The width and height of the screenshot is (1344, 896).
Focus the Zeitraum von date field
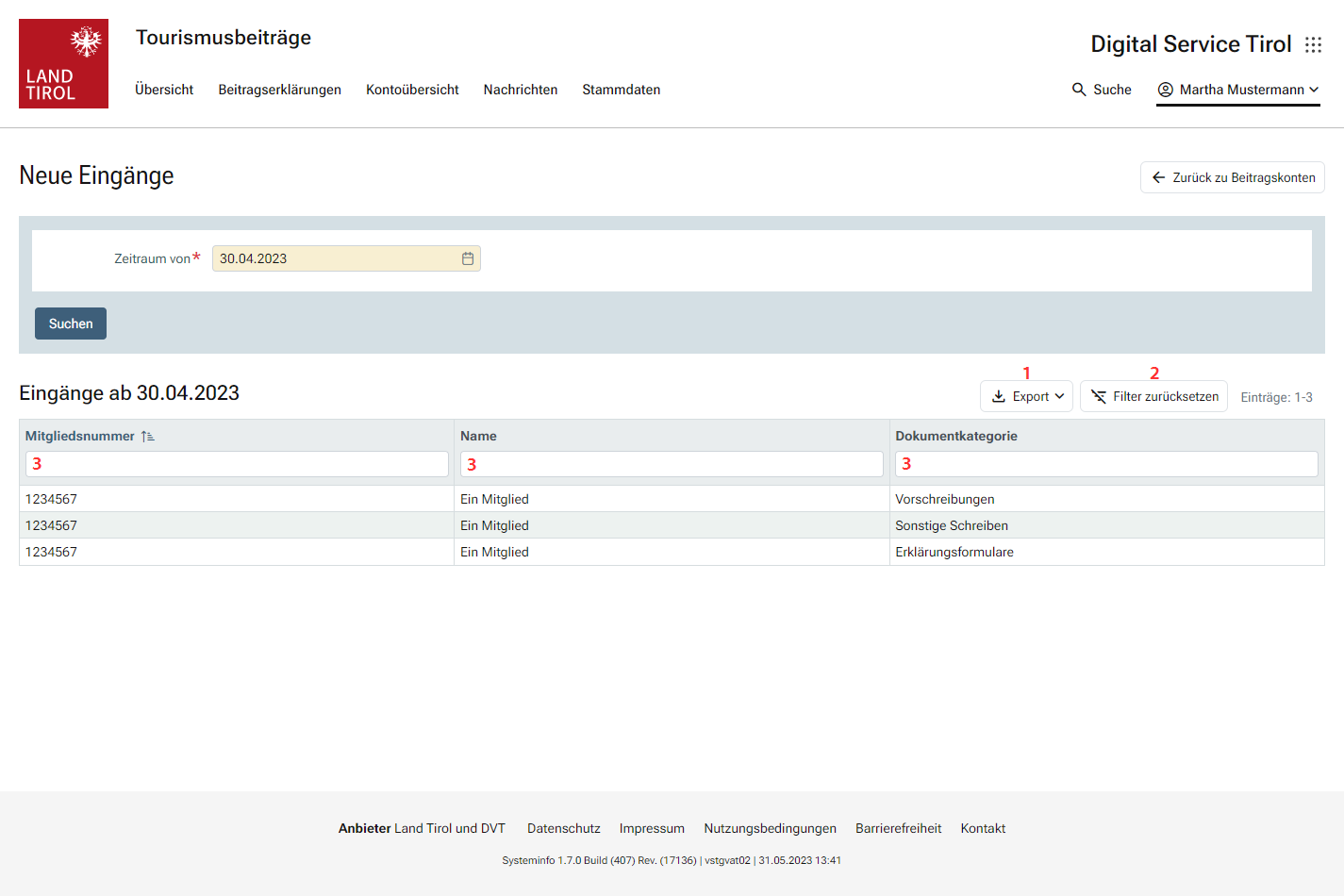tap(337, 258)
